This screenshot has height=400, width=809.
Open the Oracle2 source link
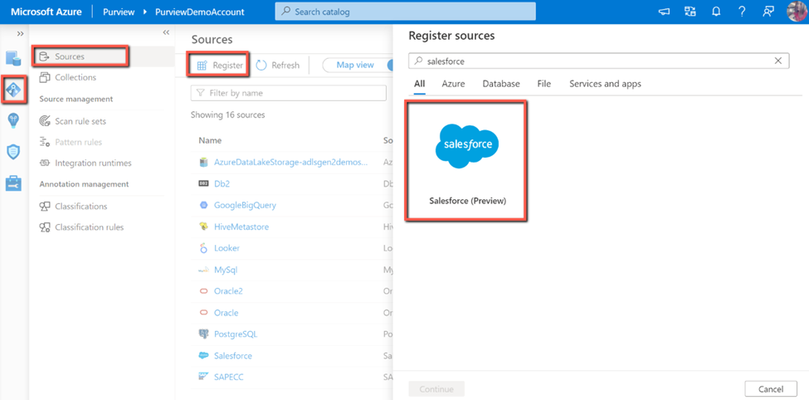coord(229,291)
